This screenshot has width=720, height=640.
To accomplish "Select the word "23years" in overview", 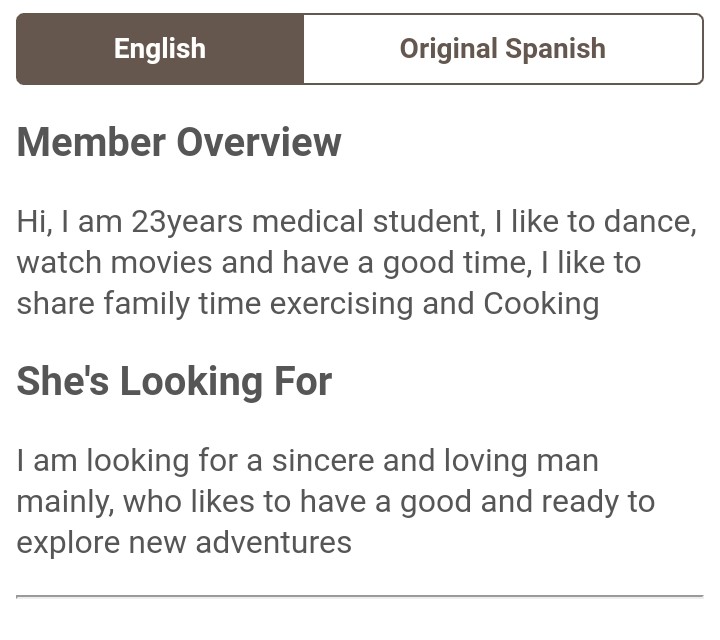I will [187, 222].
